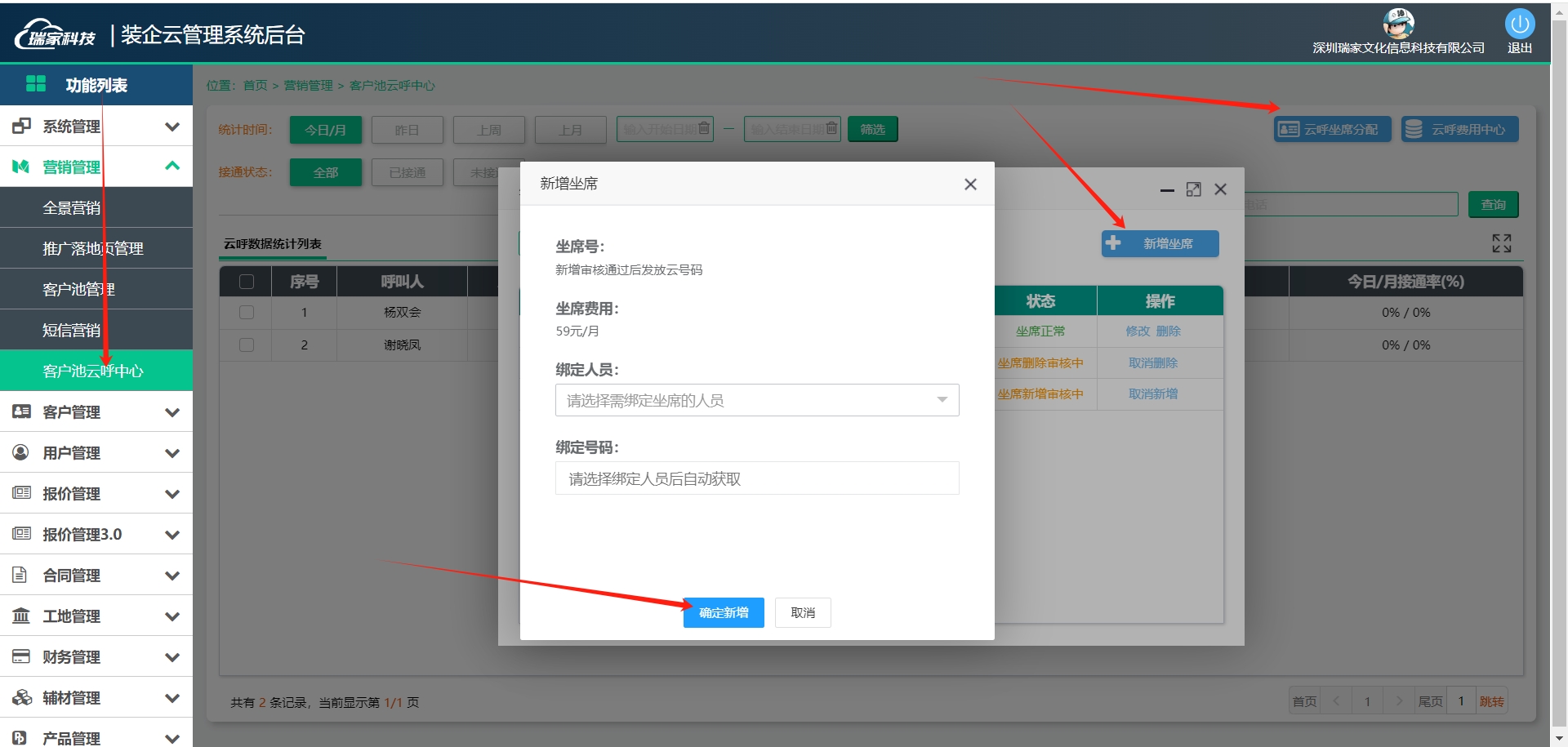Click the 云呼坐席分配 card icon button
This screenshot has height=747, width=1568.
(x=1289, y=130)
